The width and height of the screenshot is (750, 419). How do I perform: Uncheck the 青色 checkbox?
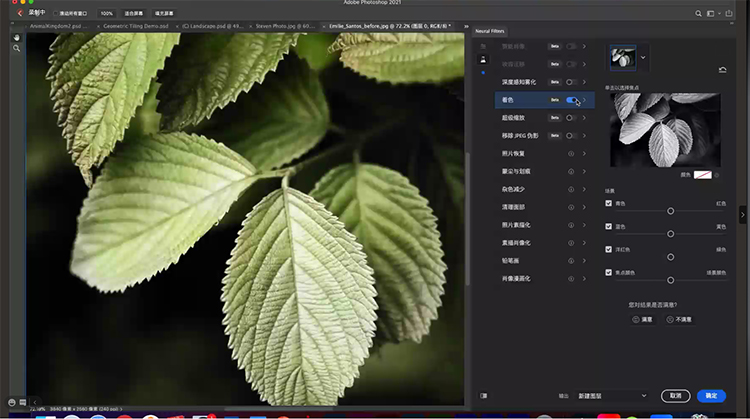pyautogui.click(x=608, y=203)
